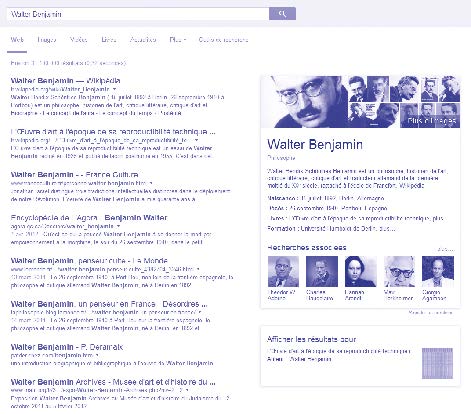
Task: Open Le Monde penseur culte result
Action: tap(89, 261)
